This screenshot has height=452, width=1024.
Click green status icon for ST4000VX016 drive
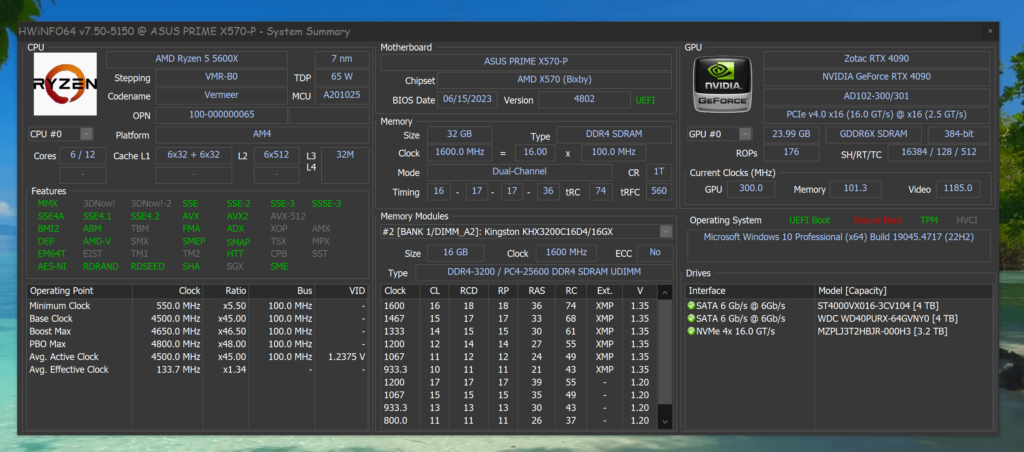click(692, 306)
